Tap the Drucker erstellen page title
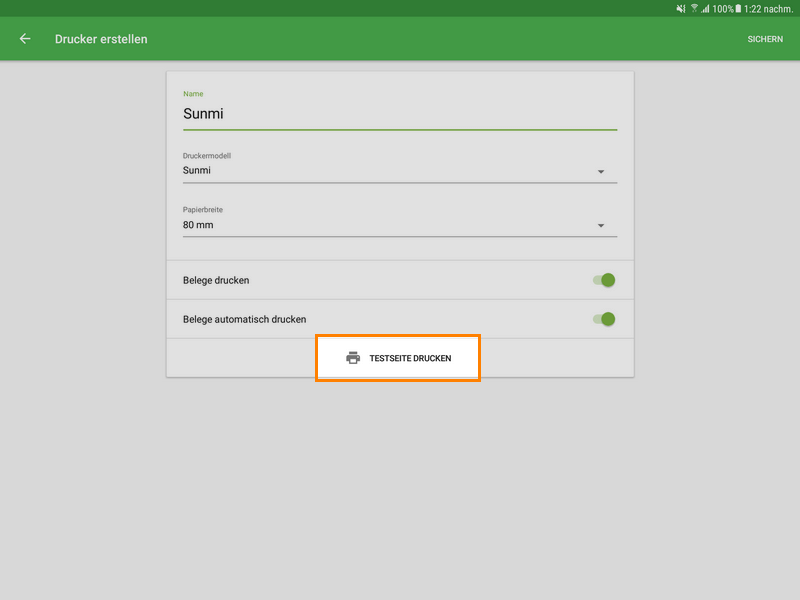The width and height of the screenshot is (800, 600). (101, 39)
